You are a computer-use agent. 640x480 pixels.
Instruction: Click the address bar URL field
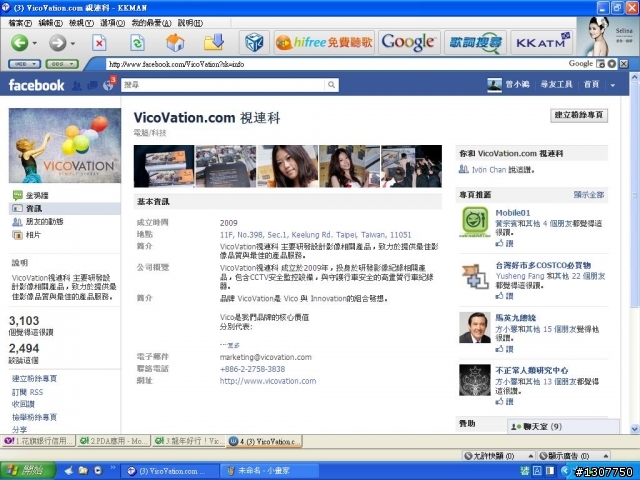(x=335, y=64)
